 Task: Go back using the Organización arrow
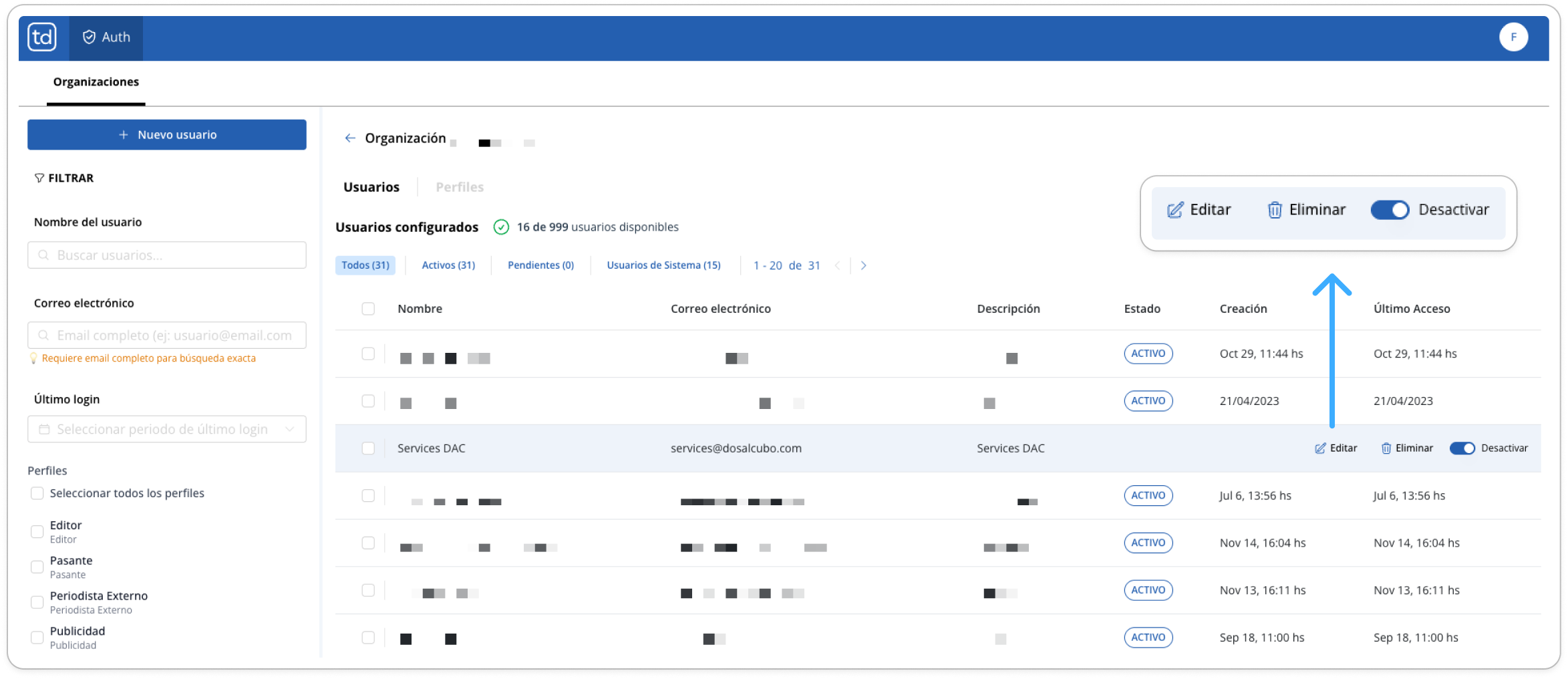350,138
